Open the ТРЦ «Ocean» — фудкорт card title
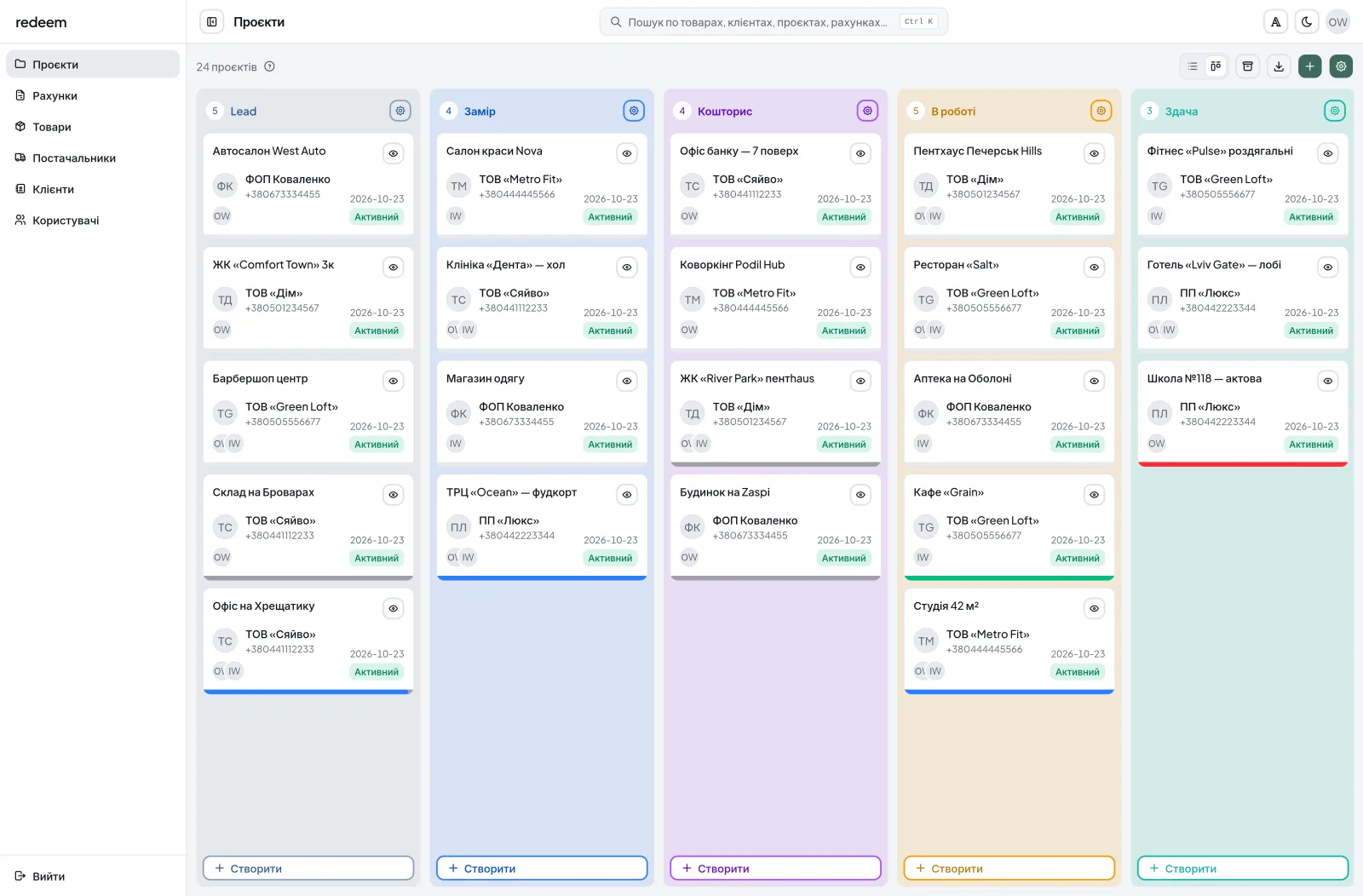 click(x=512, y=492)
